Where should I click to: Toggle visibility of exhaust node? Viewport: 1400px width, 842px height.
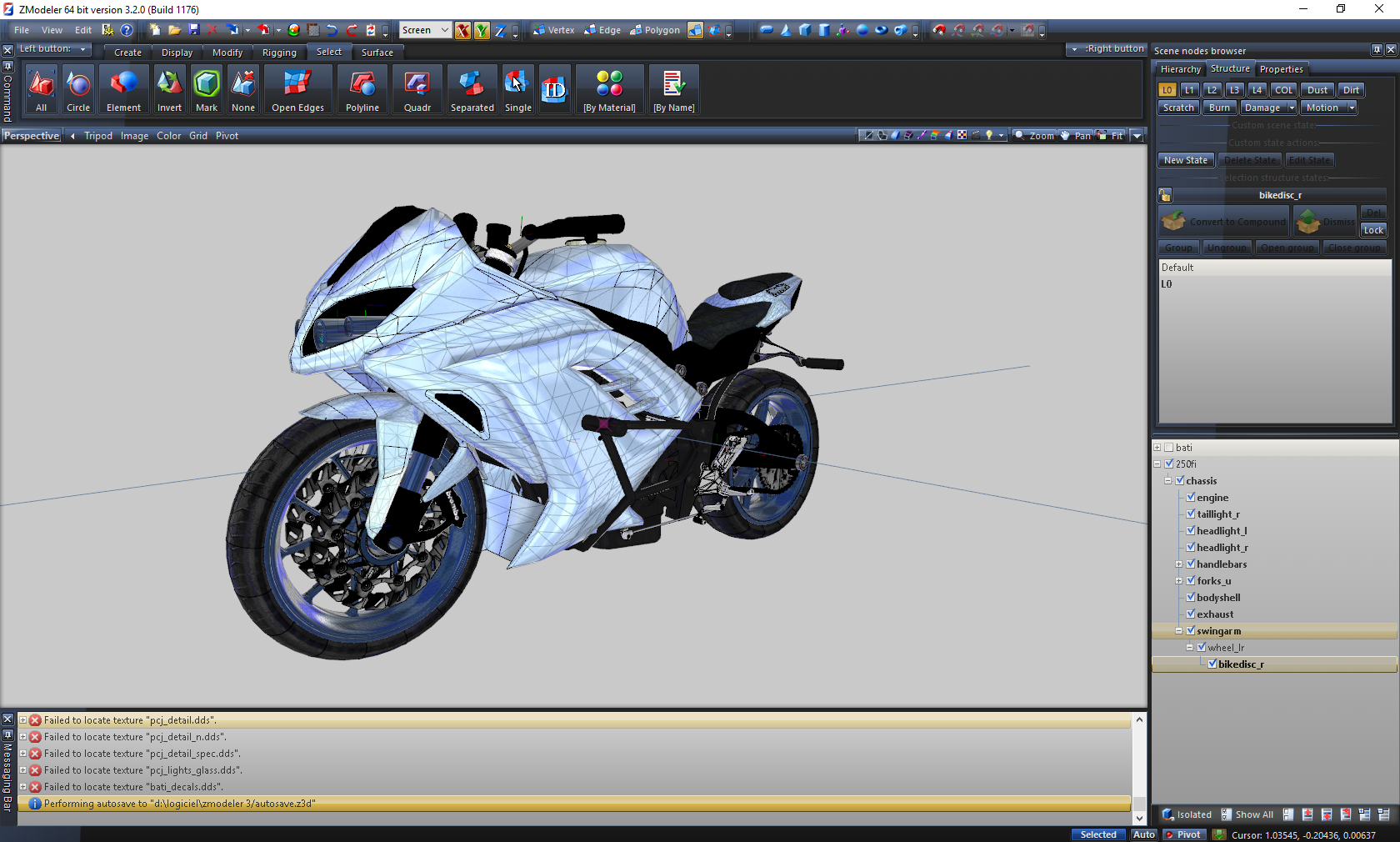(x=1191, y=614)
